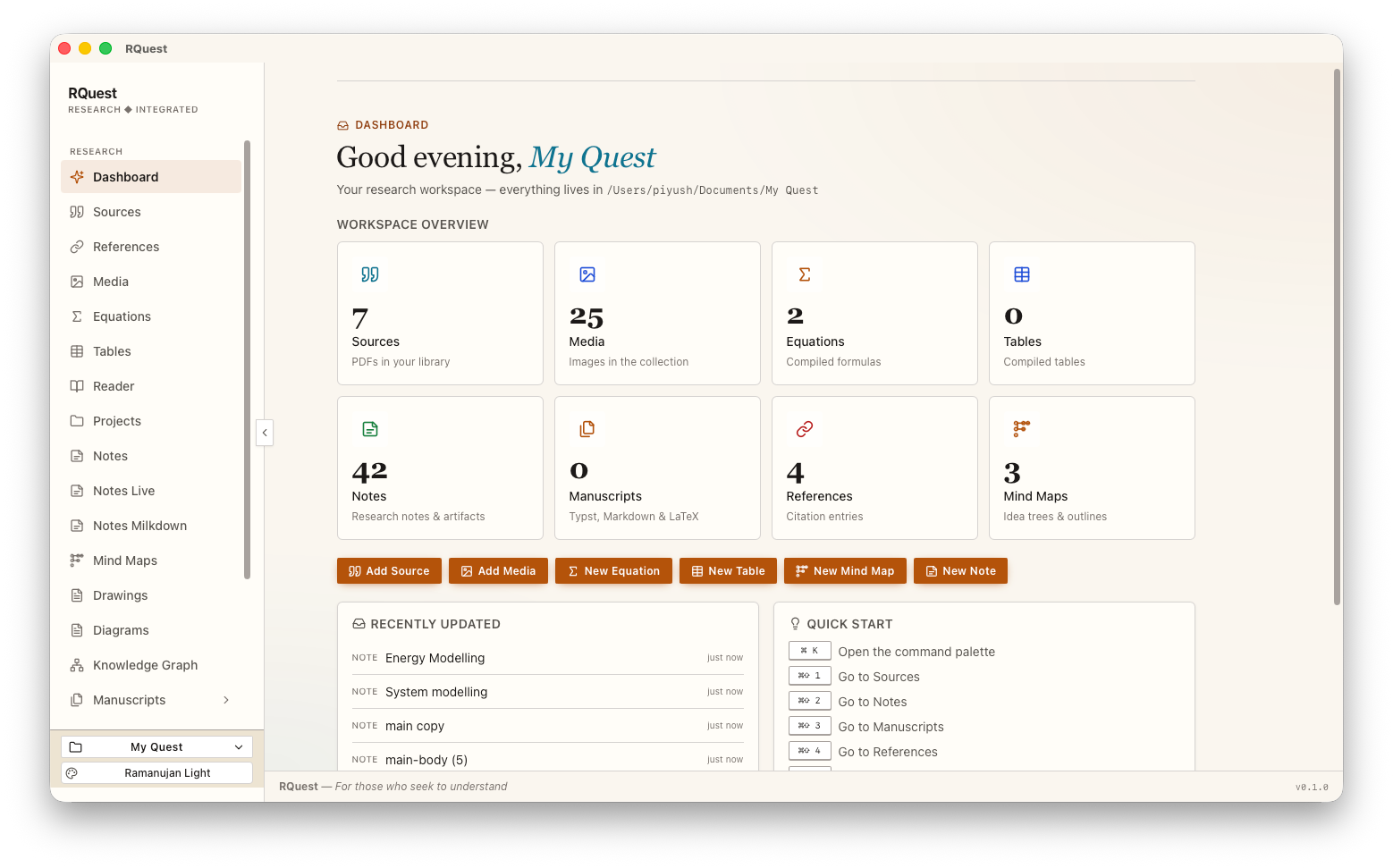Click the Projects folder icon in sidebar
Image resolution: width=1393 pixels, height=868 pixels.
coord(77,421)
